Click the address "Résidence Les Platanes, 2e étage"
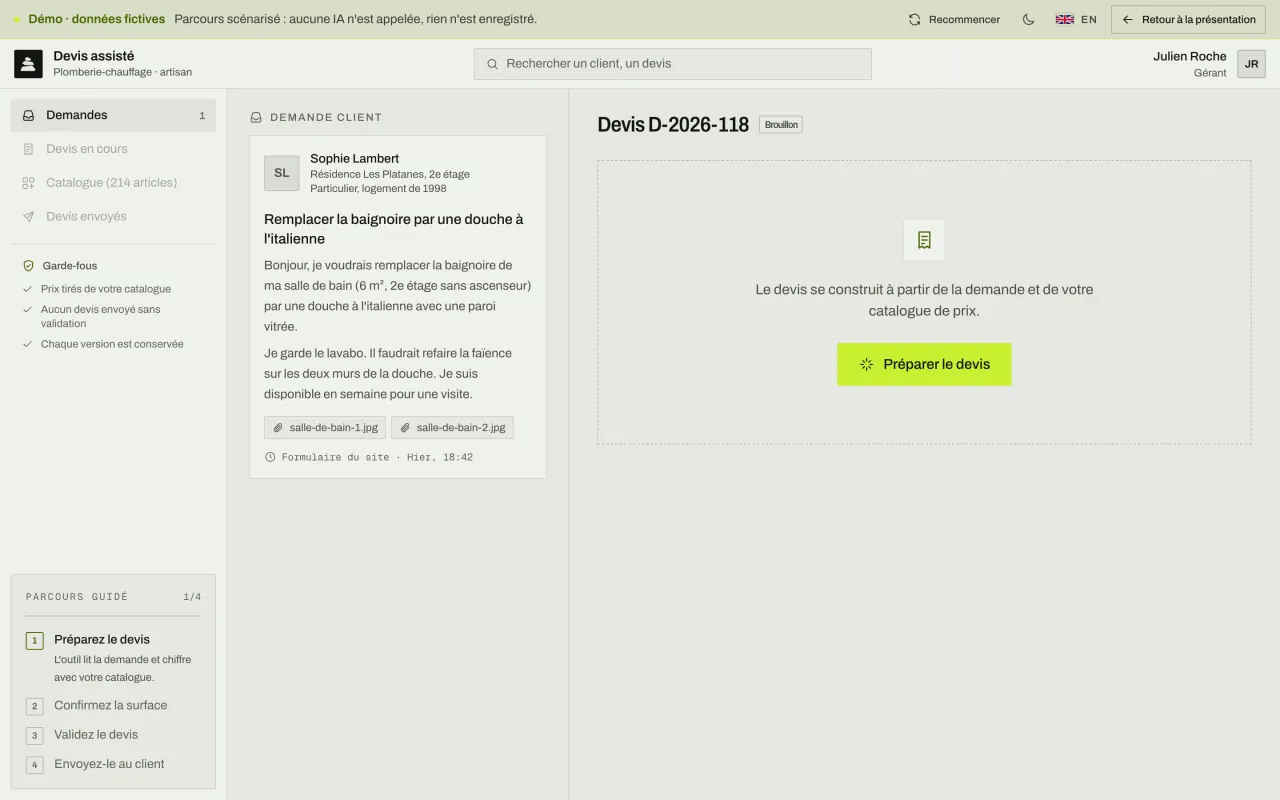The image size is (1280, 800). pos(390,174)
